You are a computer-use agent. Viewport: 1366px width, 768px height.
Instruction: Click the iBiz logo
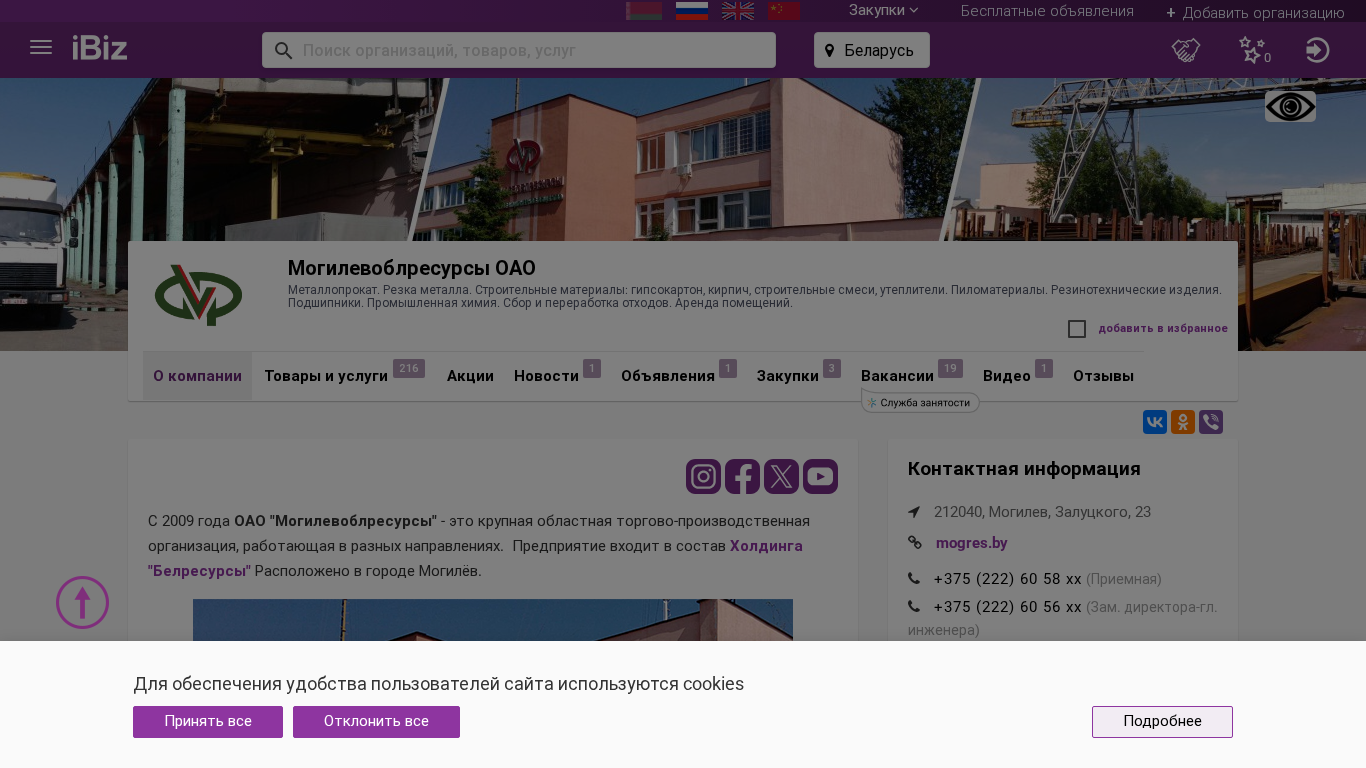coord(100,48)
